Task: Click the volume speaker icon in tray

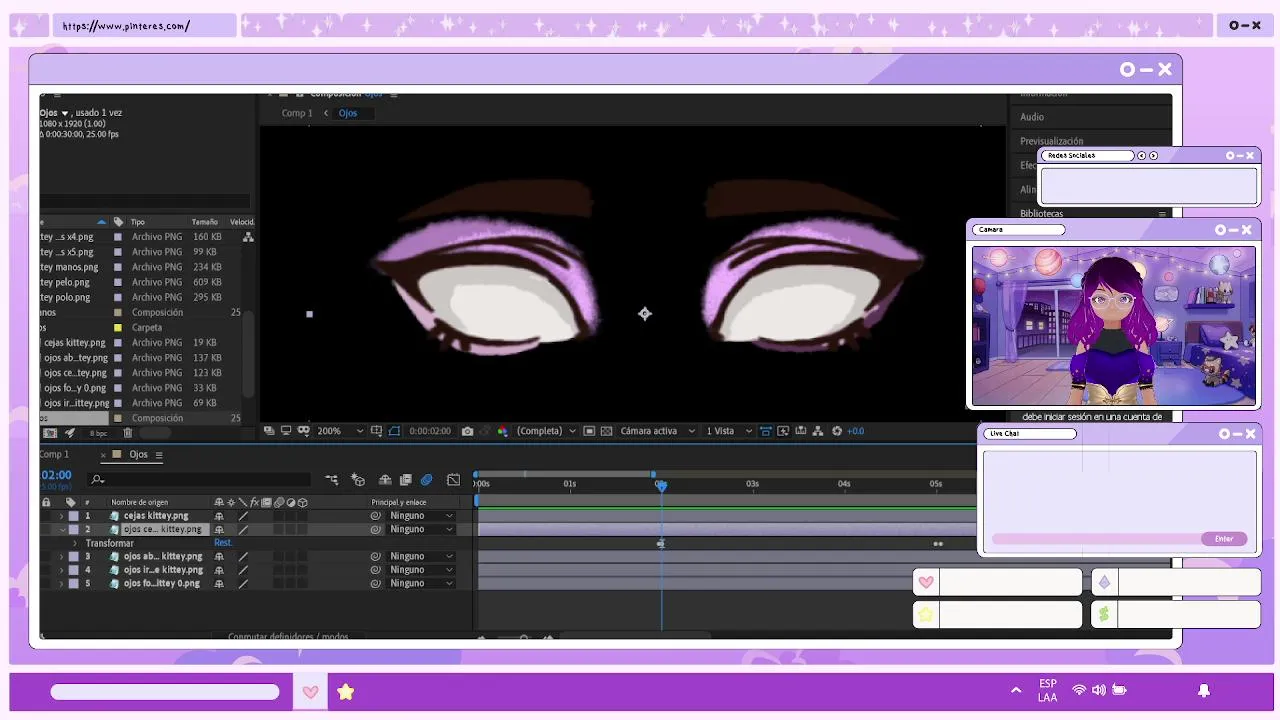Action: (x=1099, y=690)
